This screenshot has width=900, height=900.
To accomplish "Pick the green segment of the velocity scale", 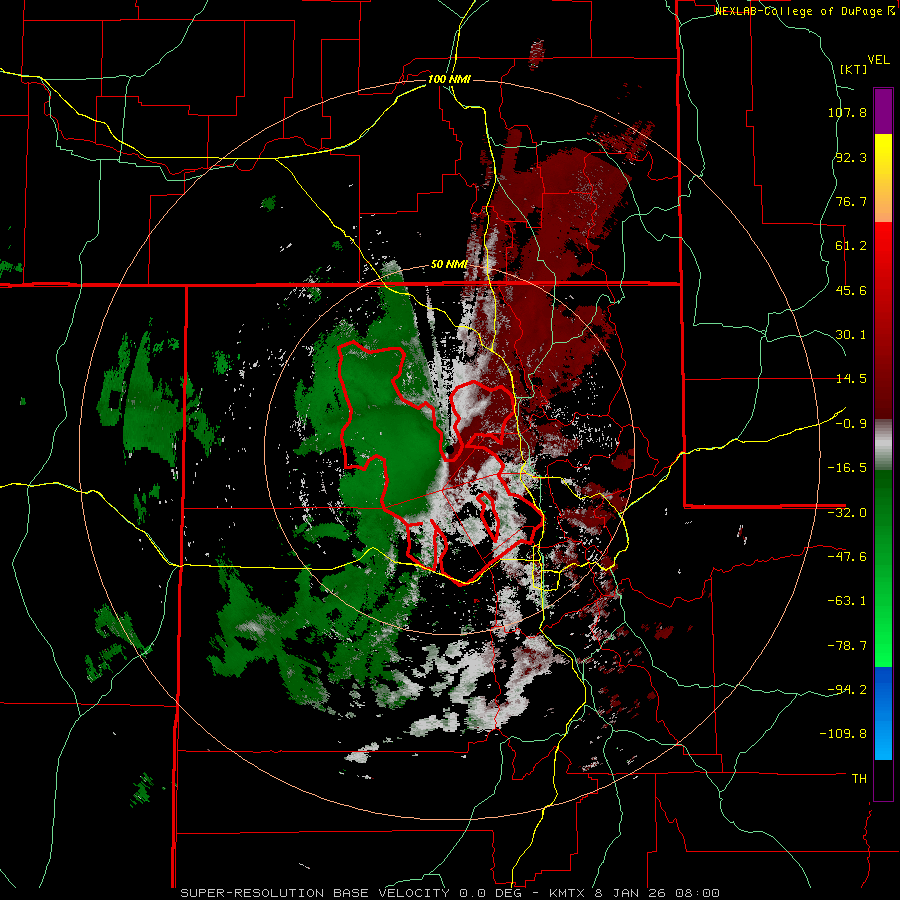I will [883, 568].
